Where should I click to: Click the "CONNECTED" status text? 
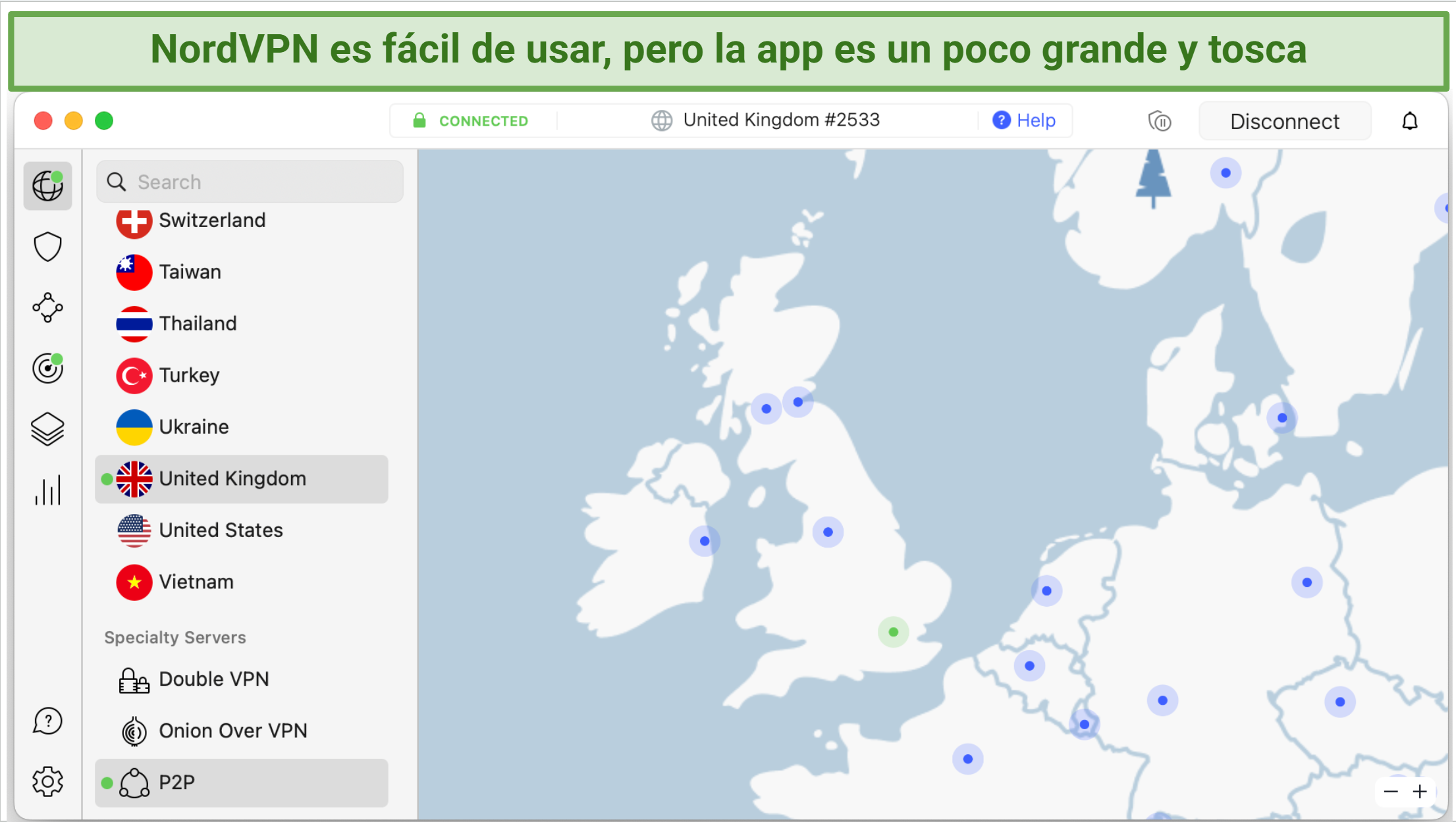pos(483,121)
